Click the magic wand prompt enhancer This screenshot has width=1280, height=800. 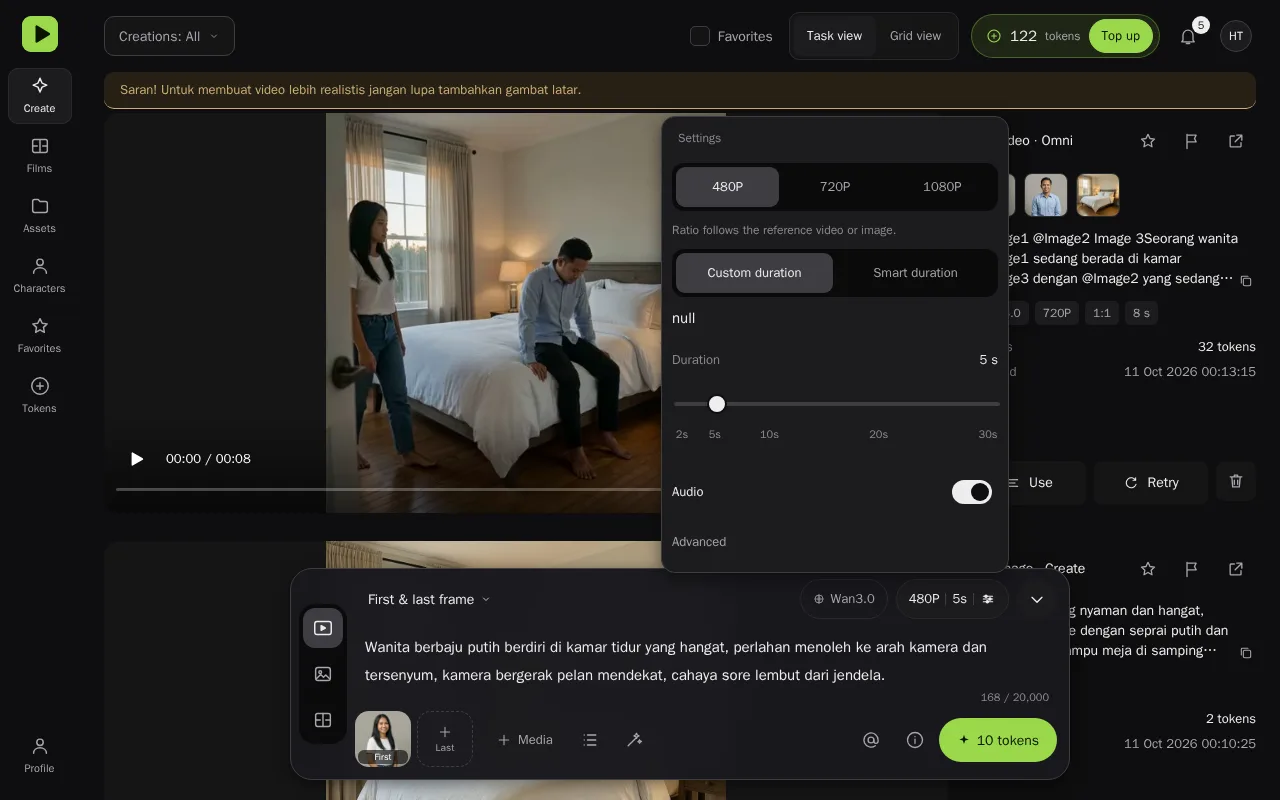coord(634,740)
